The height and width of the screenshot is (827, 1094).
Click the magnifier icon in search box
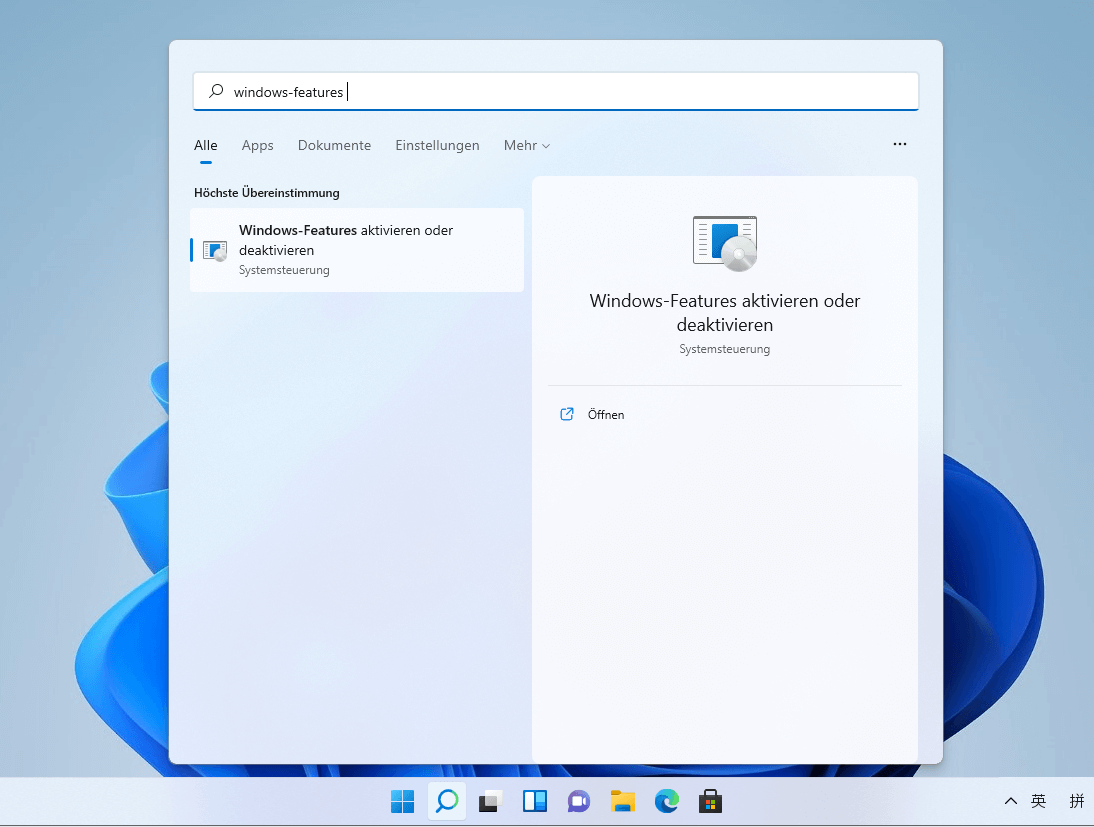coord(216,91)
